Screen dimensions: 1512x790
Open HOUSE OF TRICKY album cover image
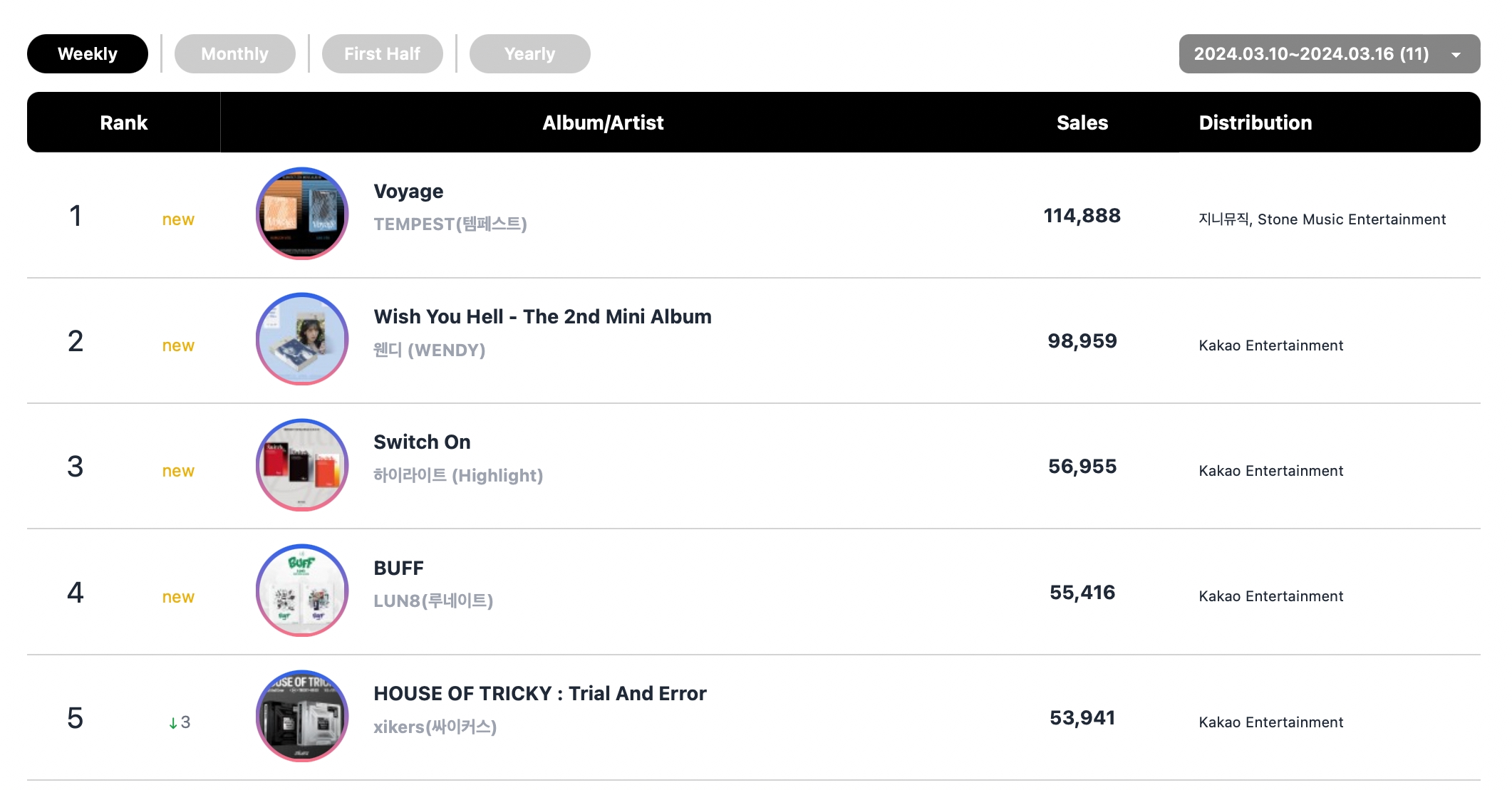point(302,716)
